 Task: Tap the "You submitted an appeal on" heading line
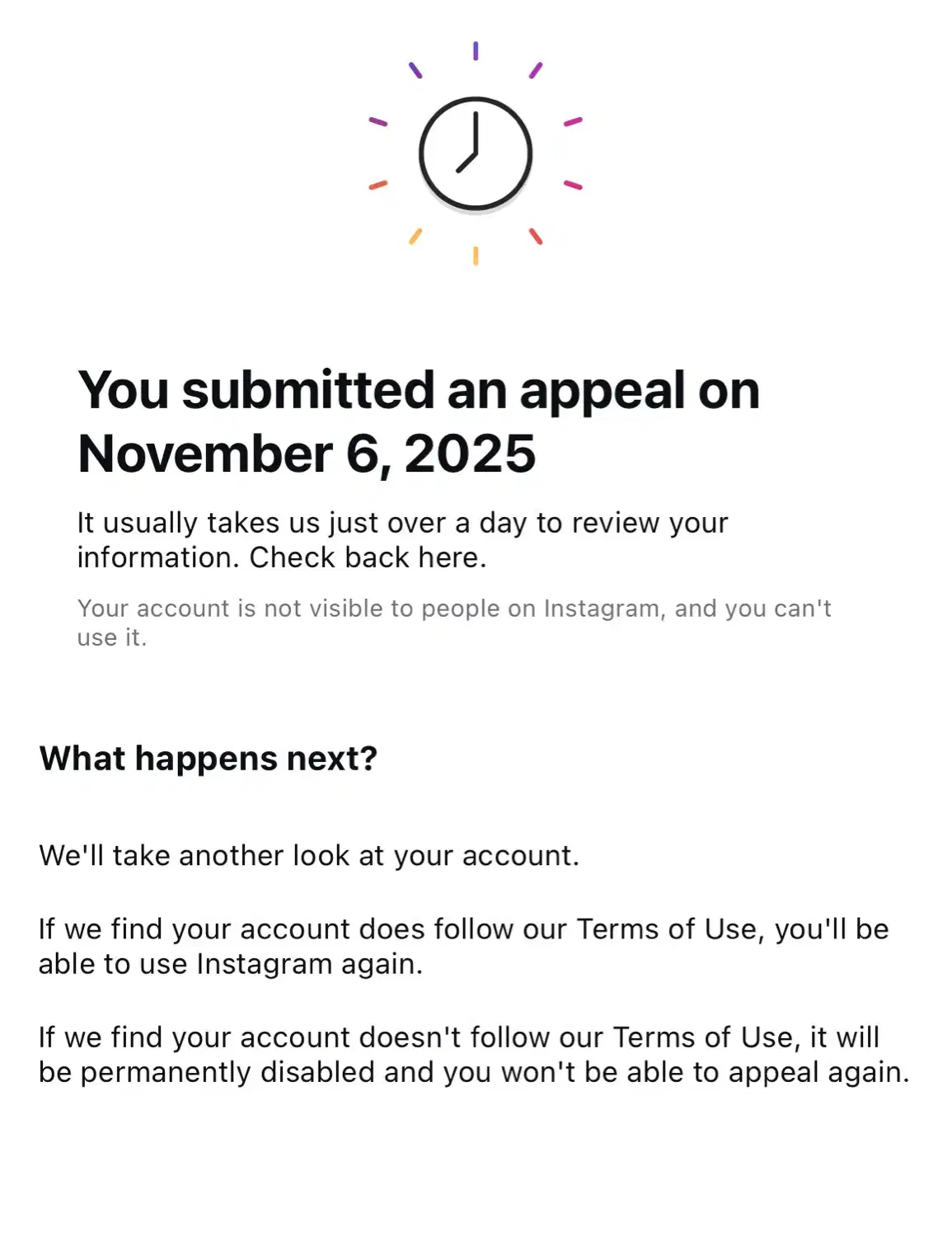pyautogui.click(x=419, y=390)
